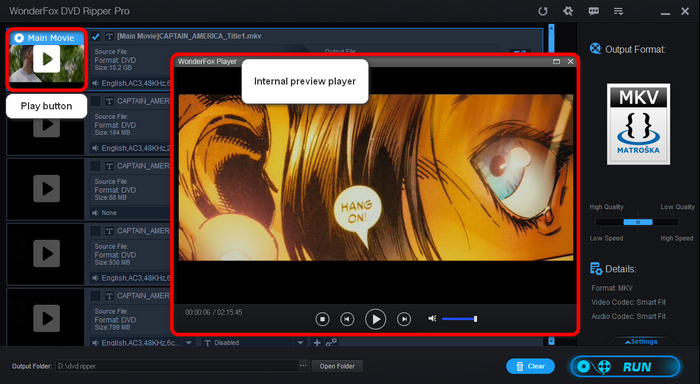Click the Audio Codec: Smart Fit text
This screenshot has width=700, height=384.
(x=629, y=317)
